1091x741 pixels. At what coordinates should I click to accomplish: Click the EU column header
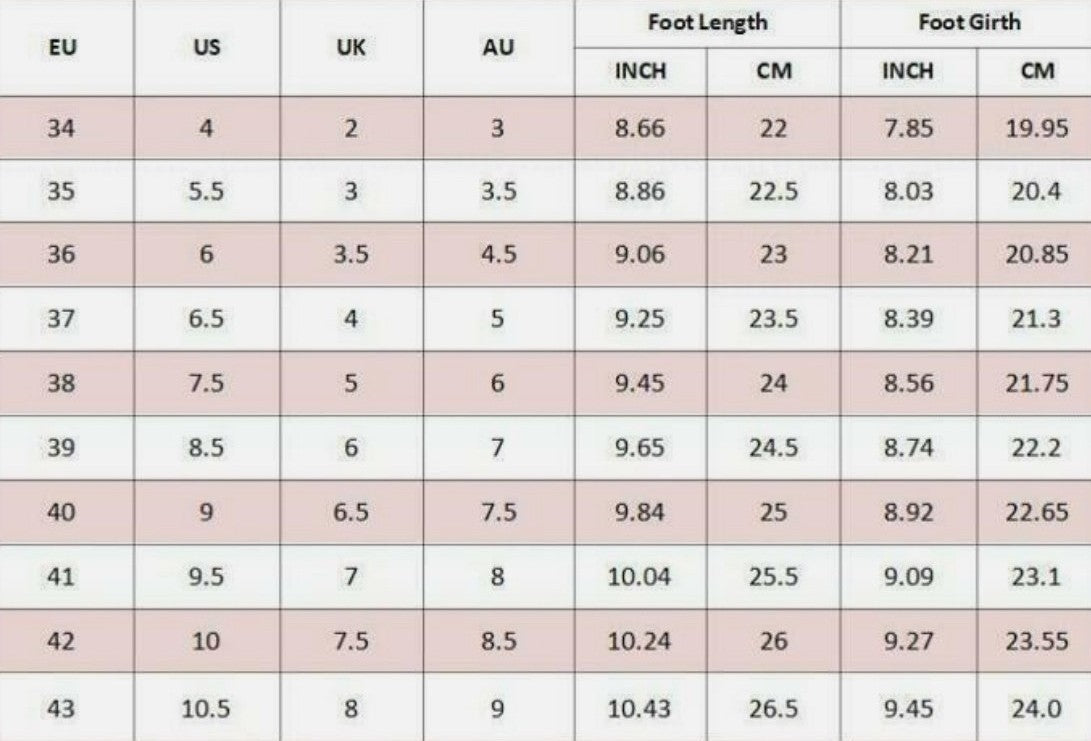pyautogui.click(x=61, y=47)
